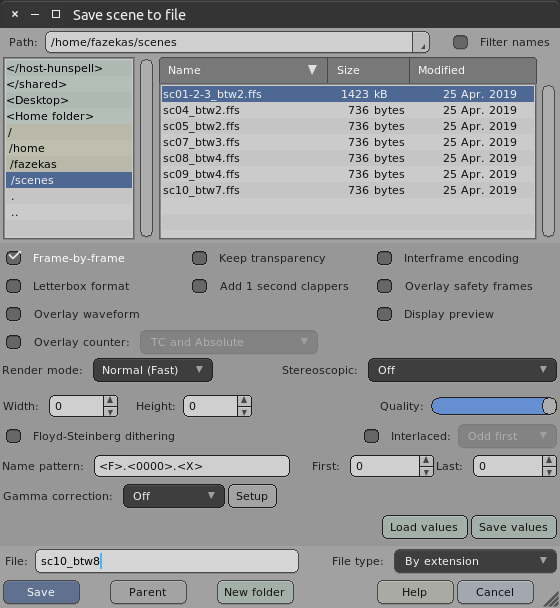The image size is (560, 608).
Task: Enable the Keep transparency checkbox
Action: [199, 258]
